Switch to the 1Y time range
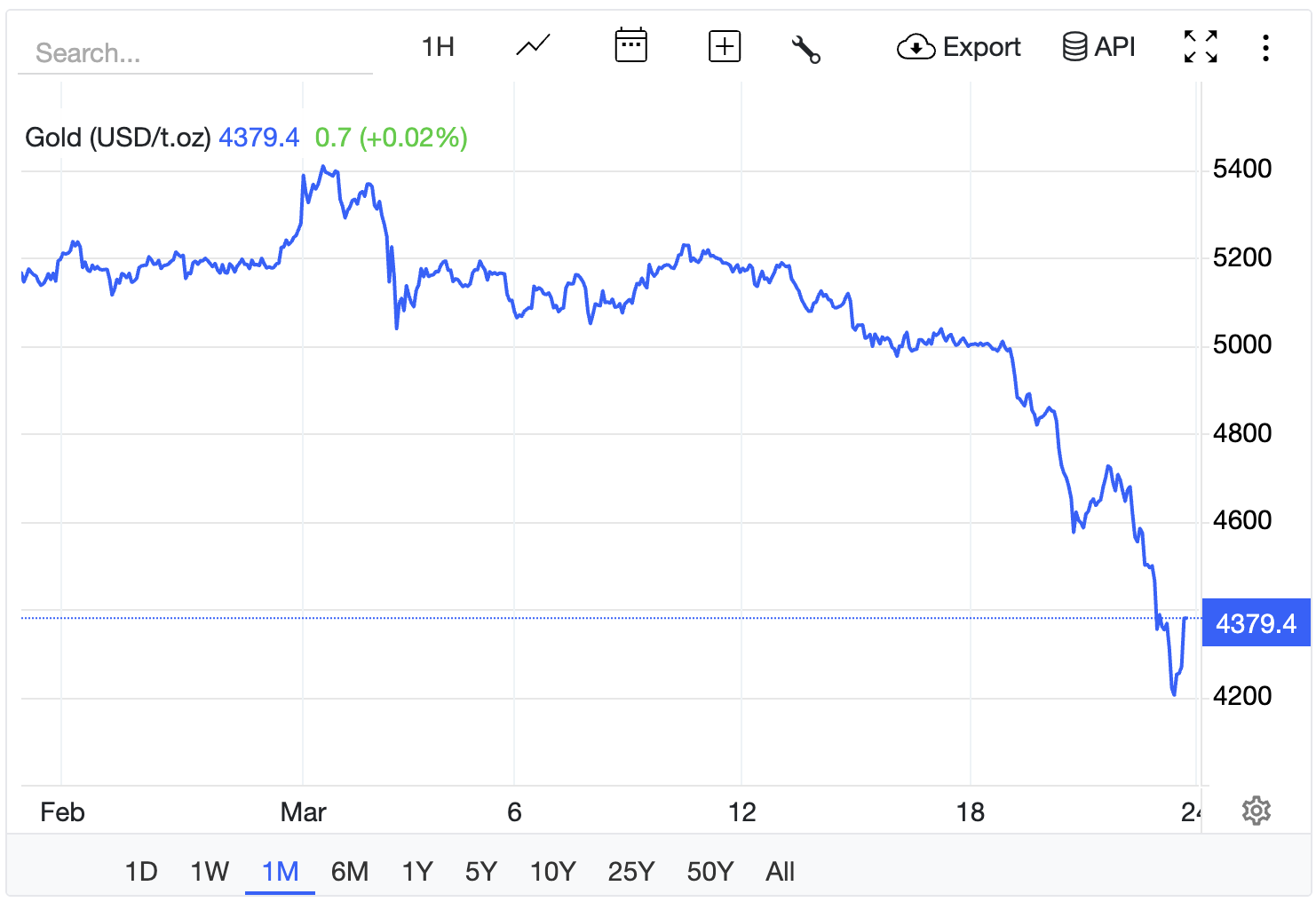 [x=417, y=872]
